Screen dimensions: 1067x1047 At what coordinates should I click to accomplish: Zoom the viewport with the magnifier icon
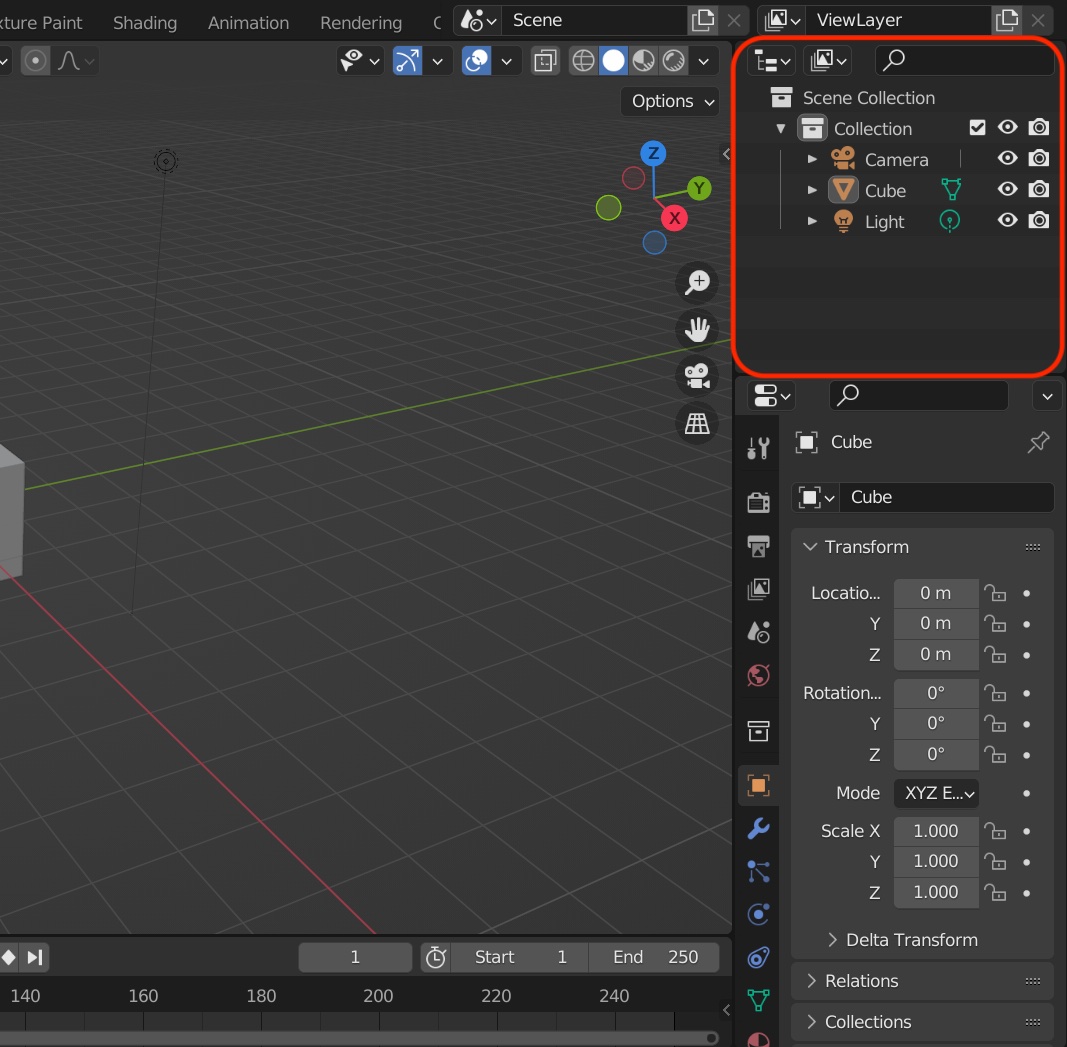pos(697,282)
